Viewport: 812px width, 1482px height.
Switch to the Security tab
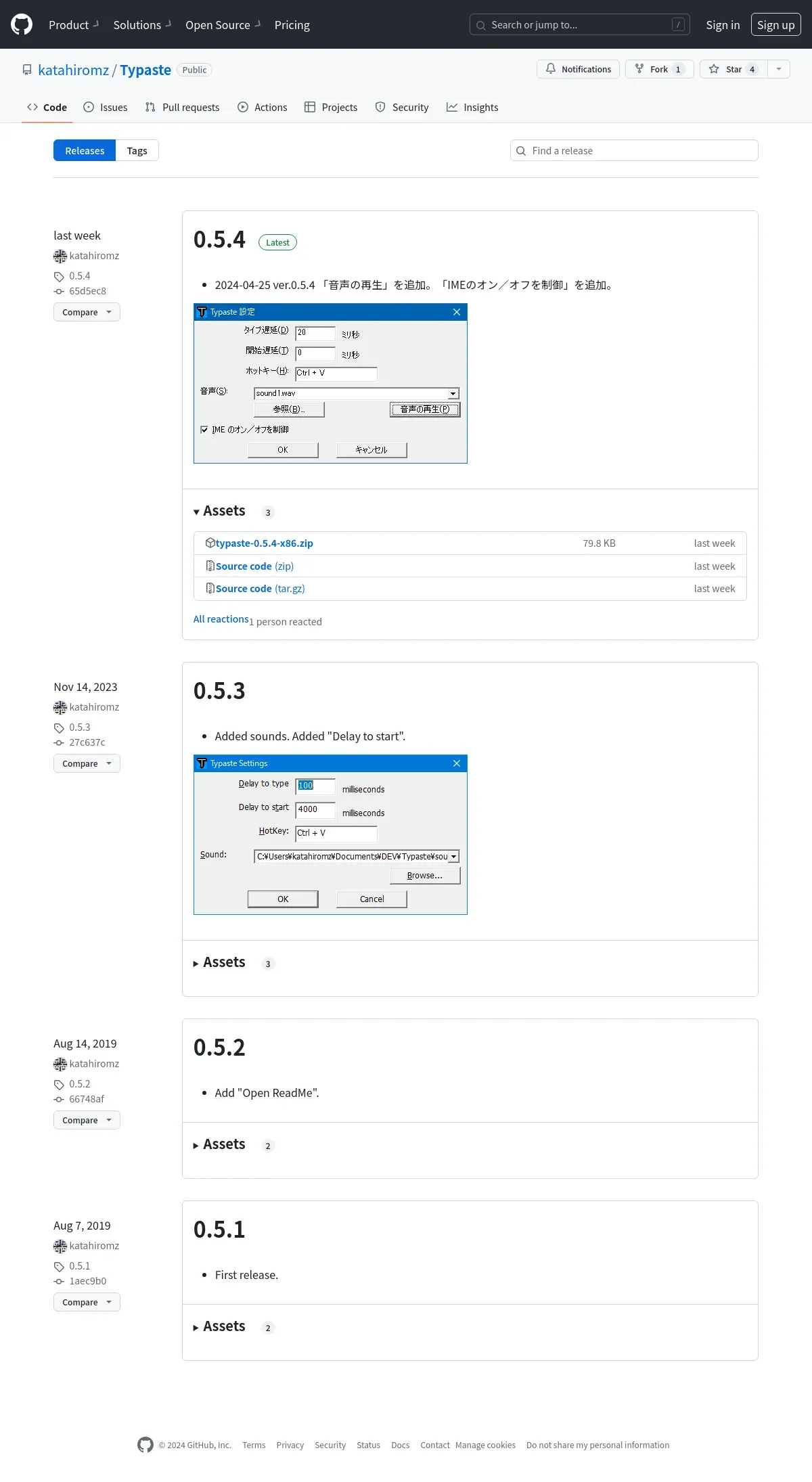coord(402,108)
